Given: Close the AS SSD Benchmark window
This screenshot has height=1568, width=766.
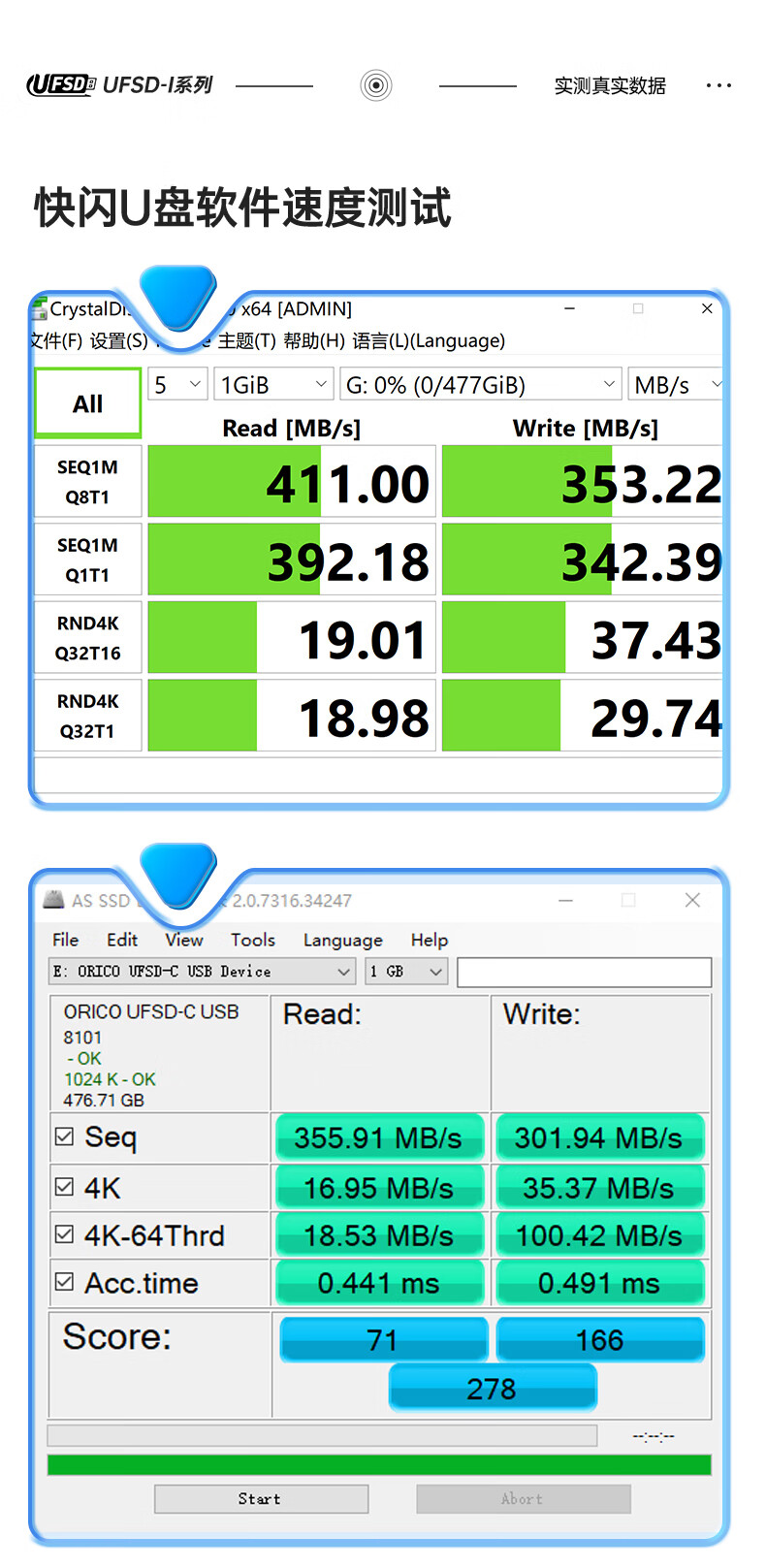Looking at the screenshot, I should click(x=692, y=900).
